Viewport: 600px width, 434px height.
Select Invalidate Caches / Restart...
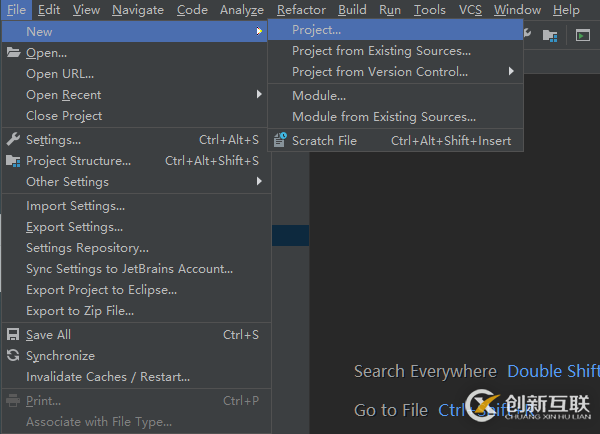tap(107, 377)
